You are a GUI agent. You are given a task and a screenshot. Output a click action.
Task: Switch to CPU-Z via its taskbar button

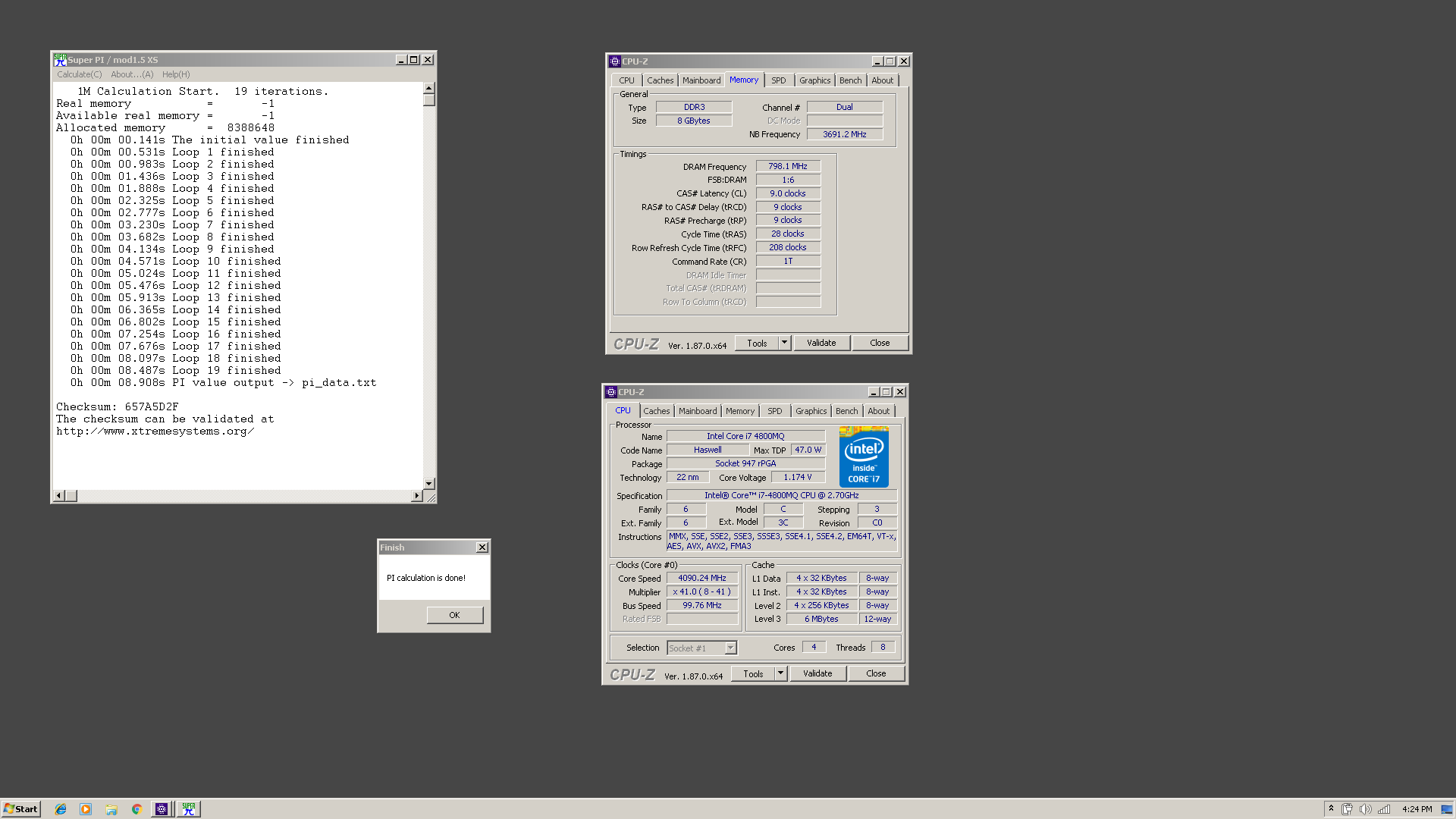tap(162, 809)
